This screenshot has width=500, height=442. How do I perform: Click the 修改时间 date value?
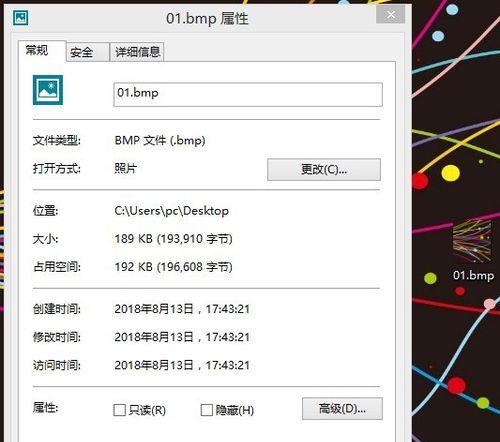(182, 337)
